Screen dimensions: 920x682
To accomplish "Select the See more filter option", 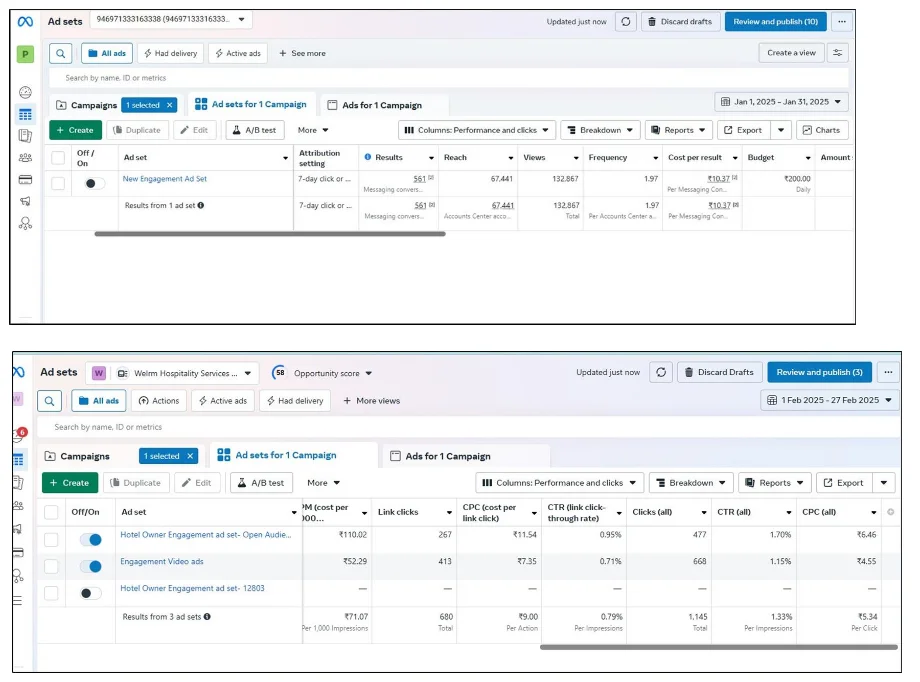I will tap(302, 53).
